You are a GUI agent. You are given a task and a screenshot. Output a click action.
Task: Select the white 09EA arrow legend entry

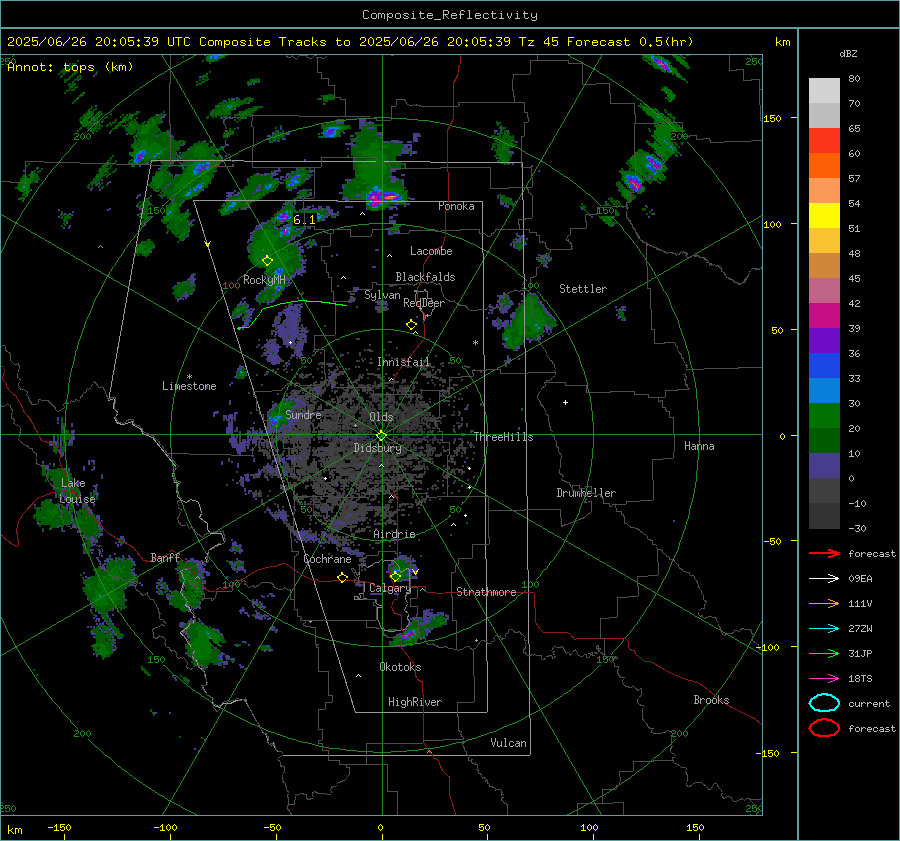point(824,579)
